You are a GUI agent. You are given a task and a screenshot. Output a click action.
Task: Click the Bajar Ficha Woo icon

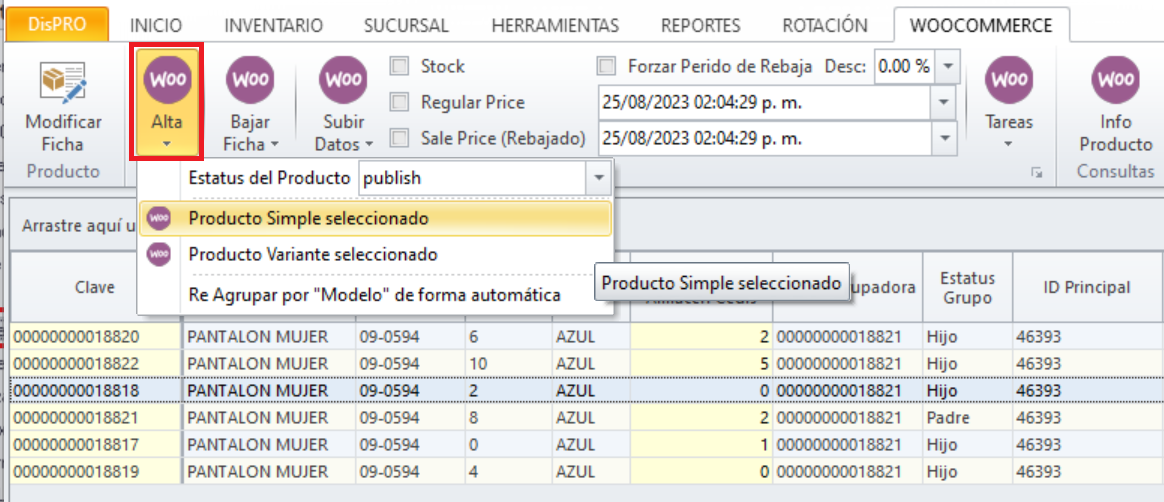(x=250, y=79)
